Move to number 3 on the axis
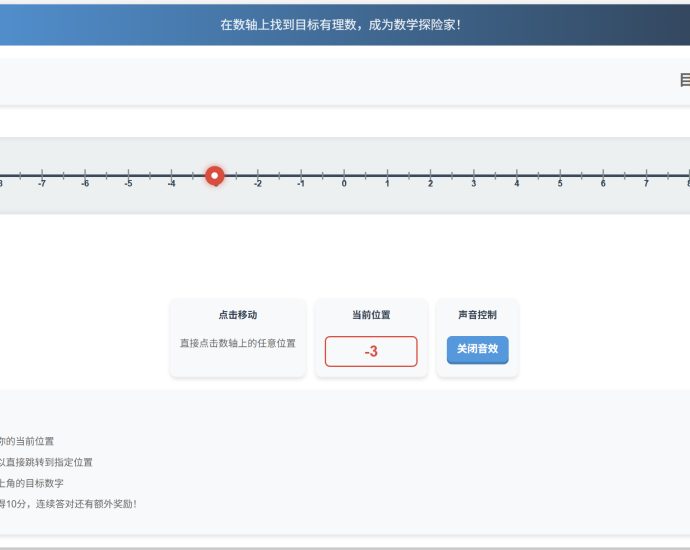 point(474,176)
